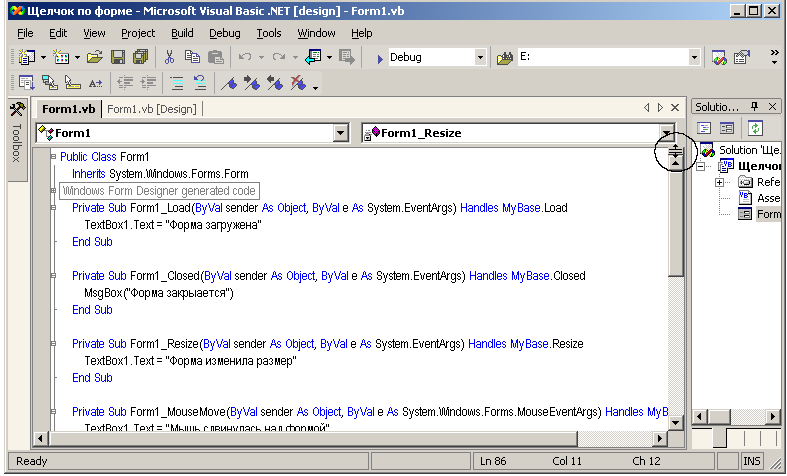Open the Debug configuration dropdown
This screenshot has width=787, height=476.
click(x=480, y=58)
